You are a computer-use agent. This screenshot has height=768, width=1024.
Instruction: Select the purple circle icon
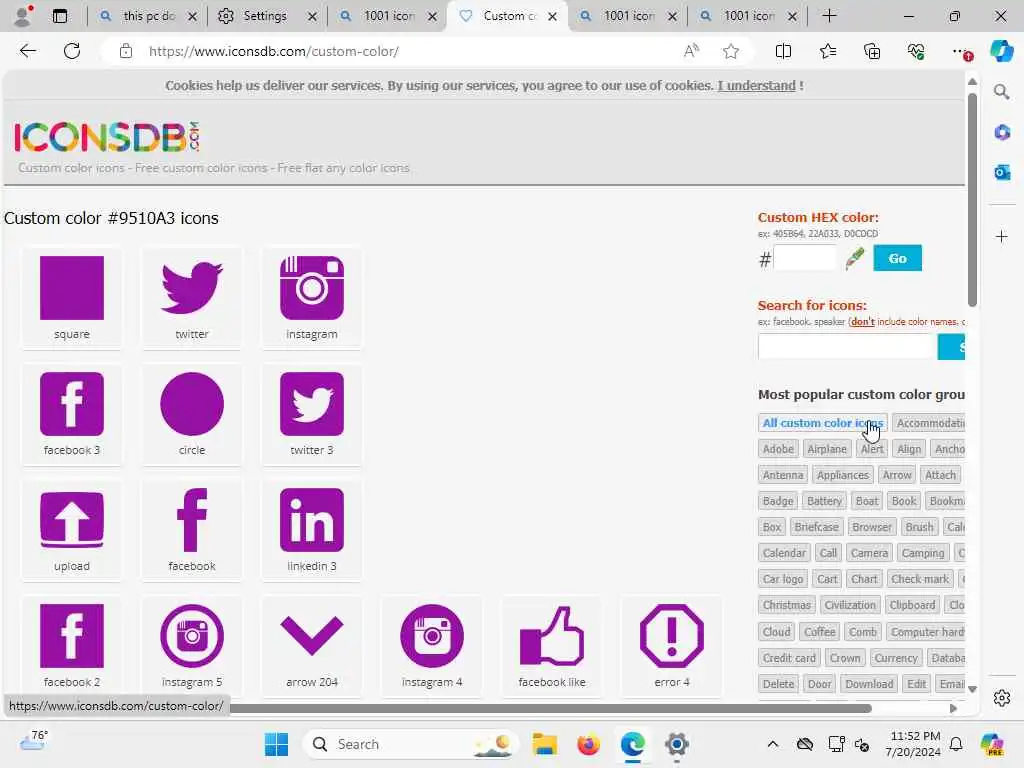192,404
